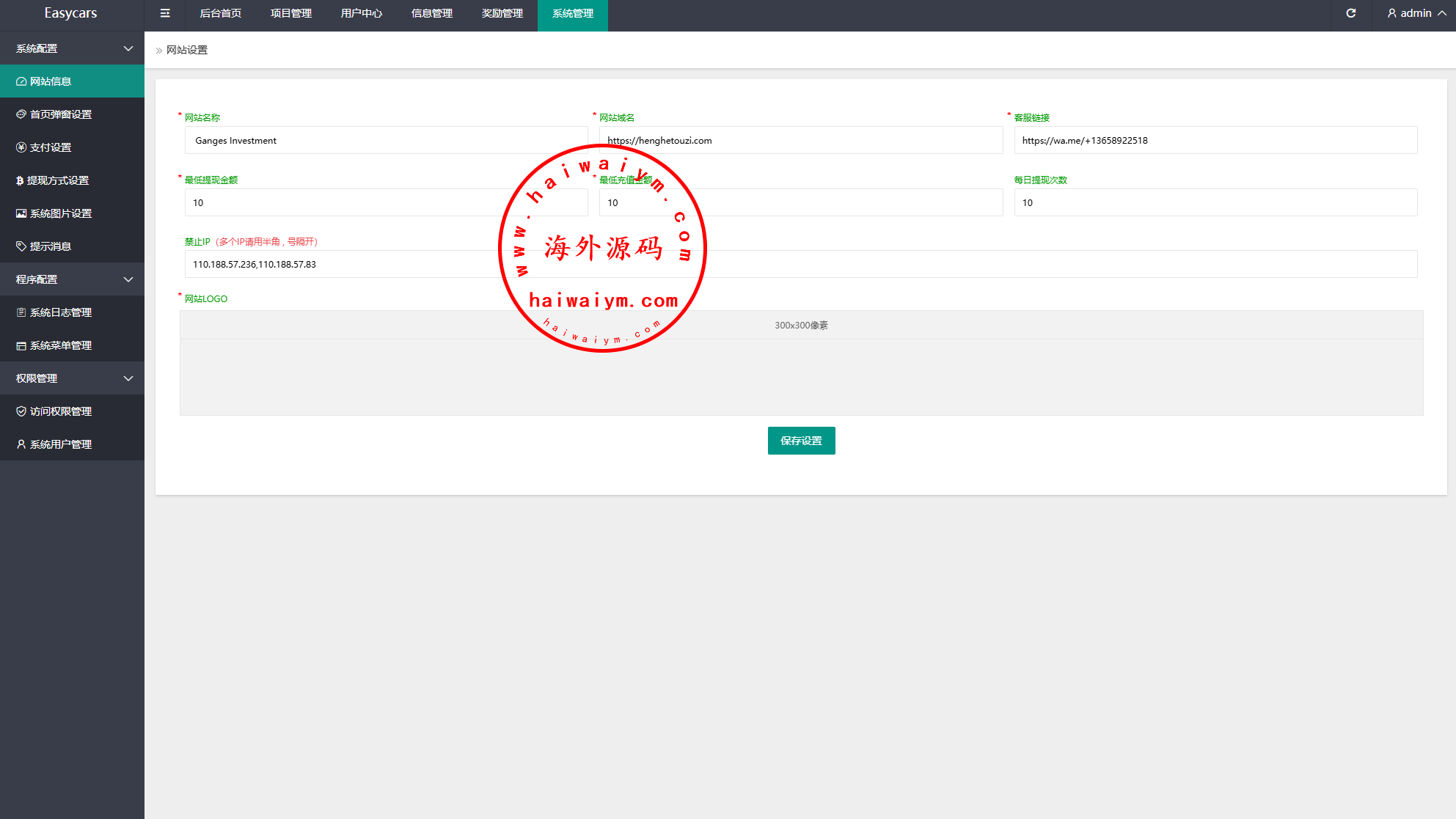
Task: Open 提现方式设置 bitcoin icon item
Action: coord(57,180)
